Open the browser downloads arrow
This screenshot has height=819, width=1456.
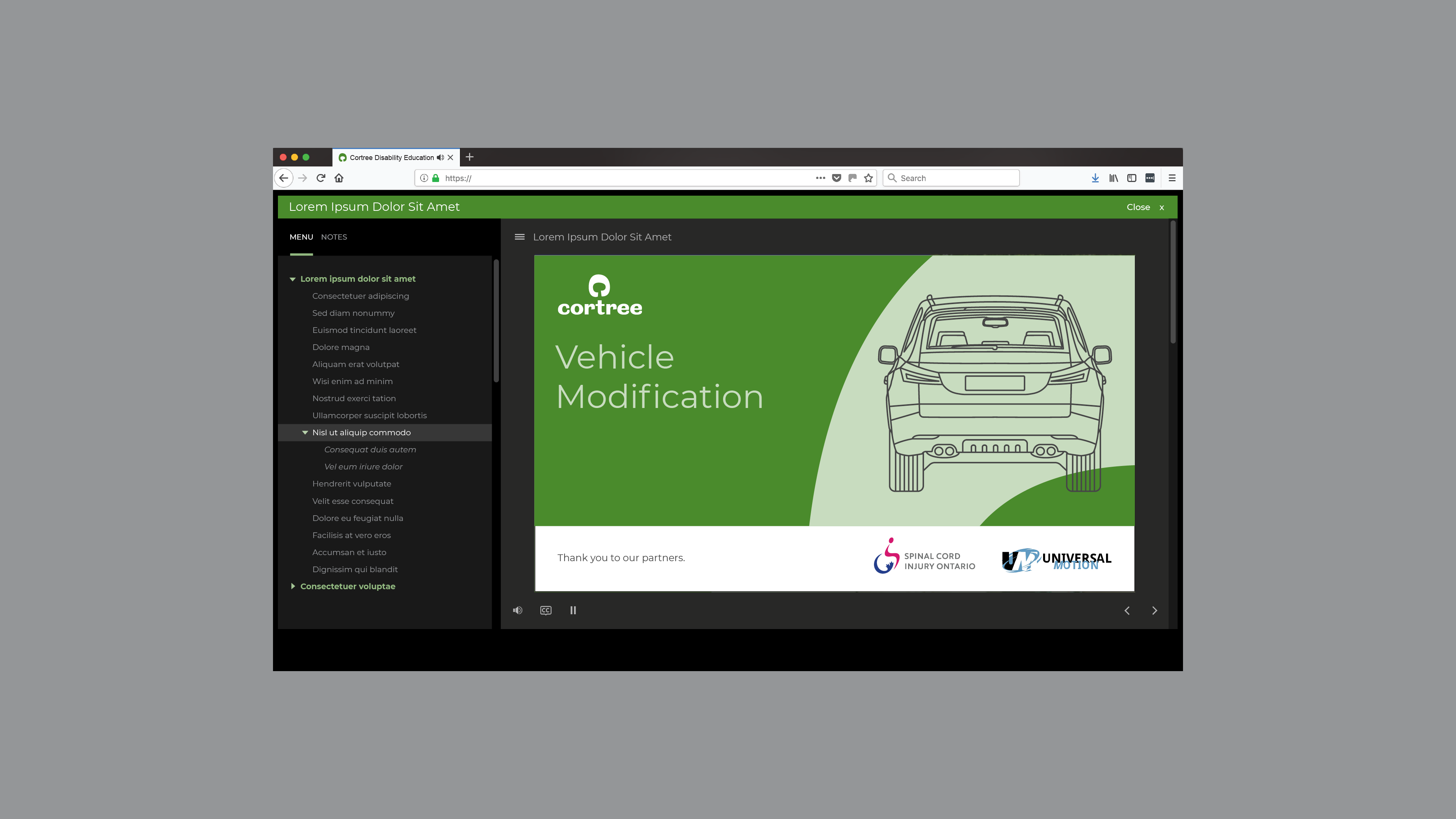tap(1095, 178)
